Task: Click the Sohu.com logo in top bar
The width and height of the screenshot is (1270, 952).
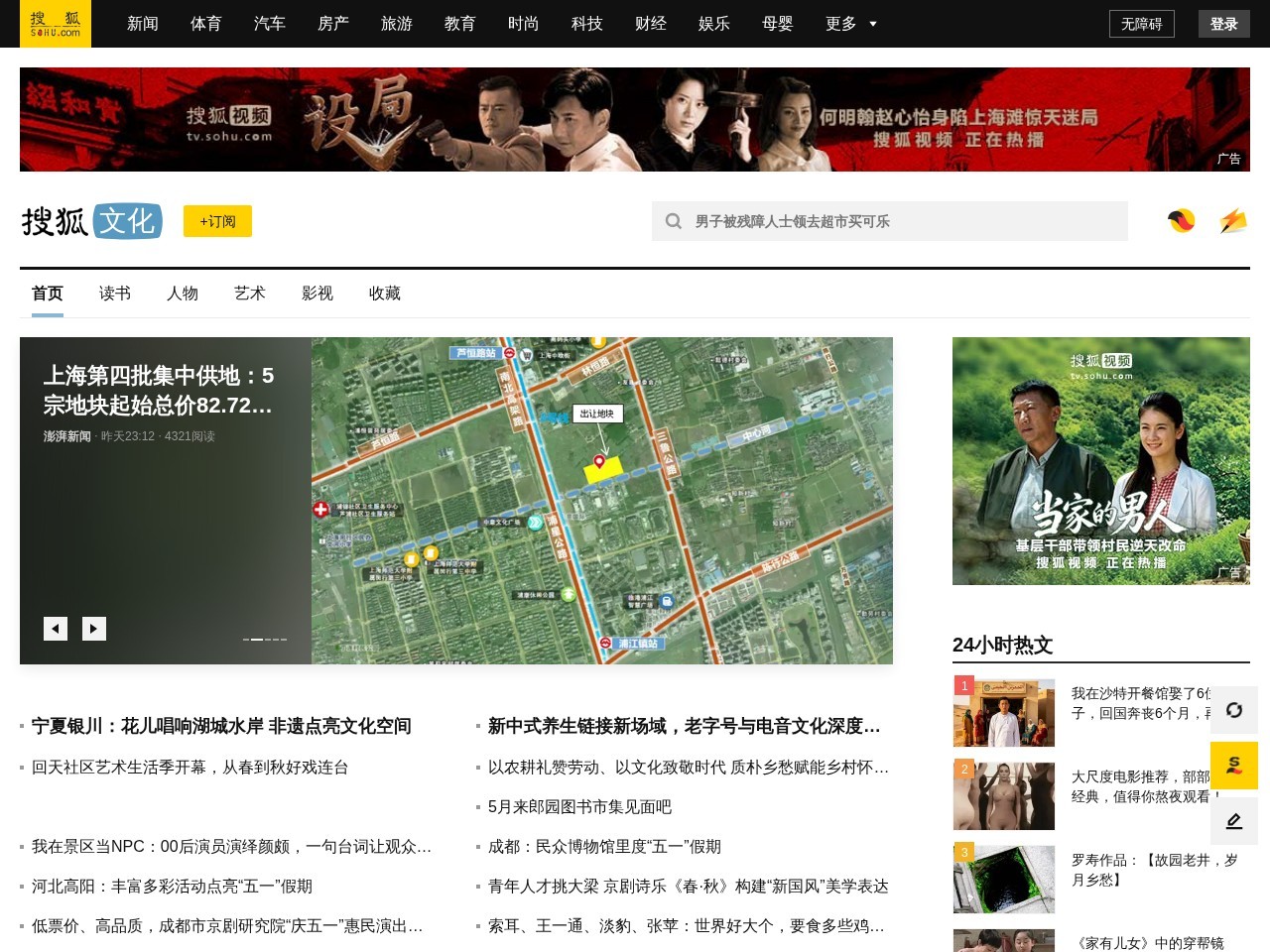Action: coord(56,24)
